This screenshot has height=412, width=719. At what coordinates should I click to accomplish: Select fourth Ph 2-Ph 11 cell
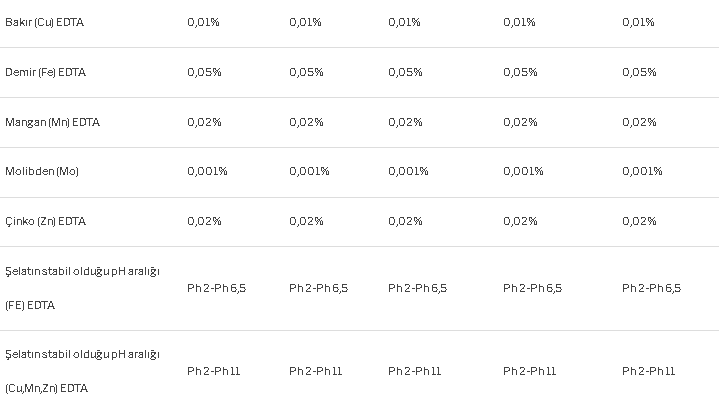[530, 372]
